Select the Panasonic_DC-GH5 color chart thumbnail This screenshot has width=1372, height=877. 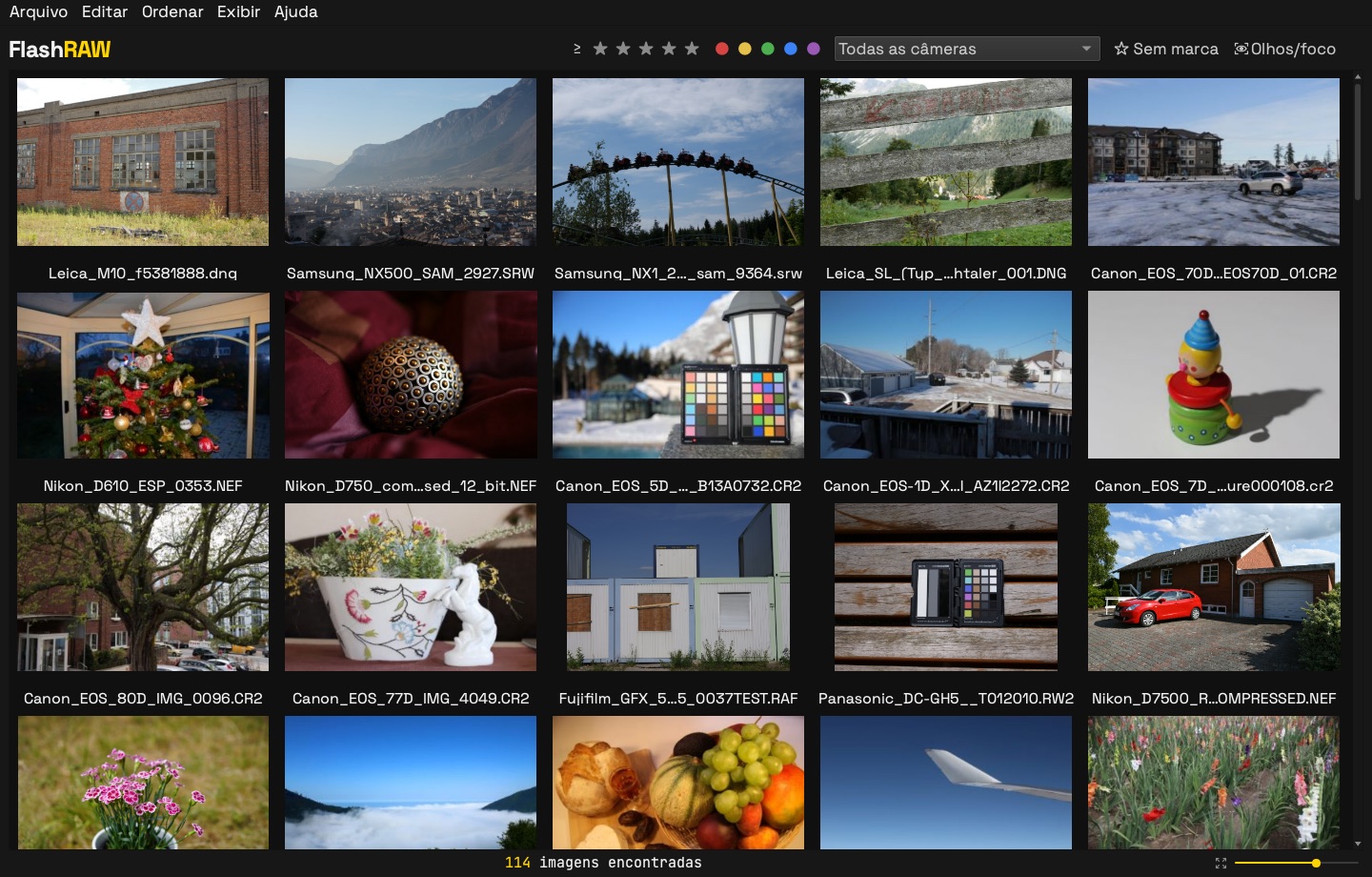(946, 587)
